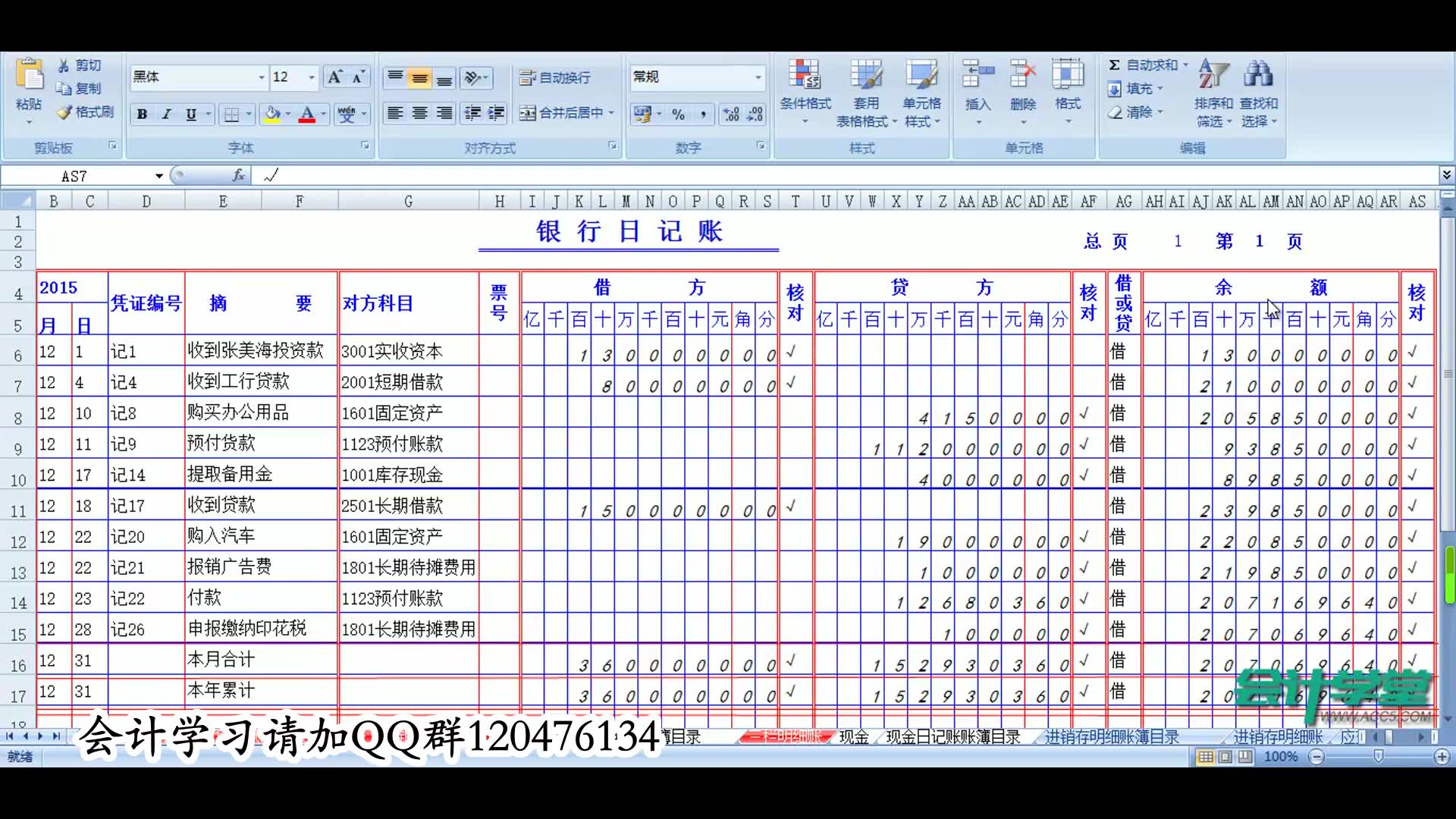The width and height of the screenshot is (1456, 819).
Task: Open the 现金日记账账簿目录 sheet tab
Action: point(952,736)
